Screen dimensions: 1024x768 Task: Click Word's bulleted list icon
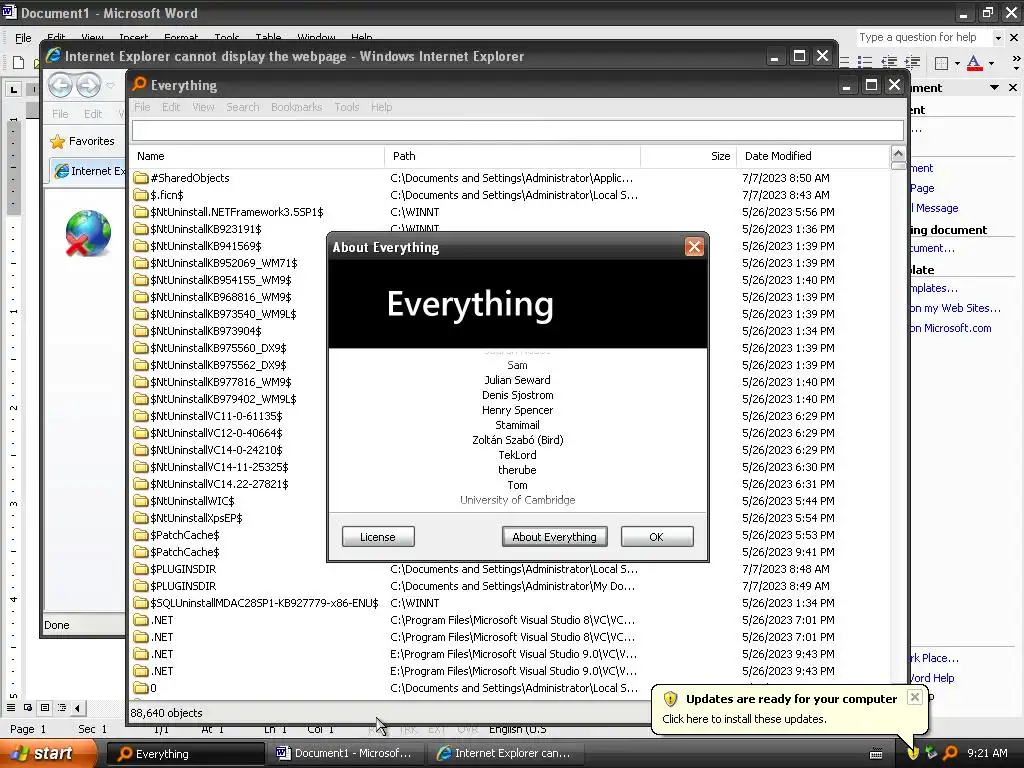tap(865, 63)
